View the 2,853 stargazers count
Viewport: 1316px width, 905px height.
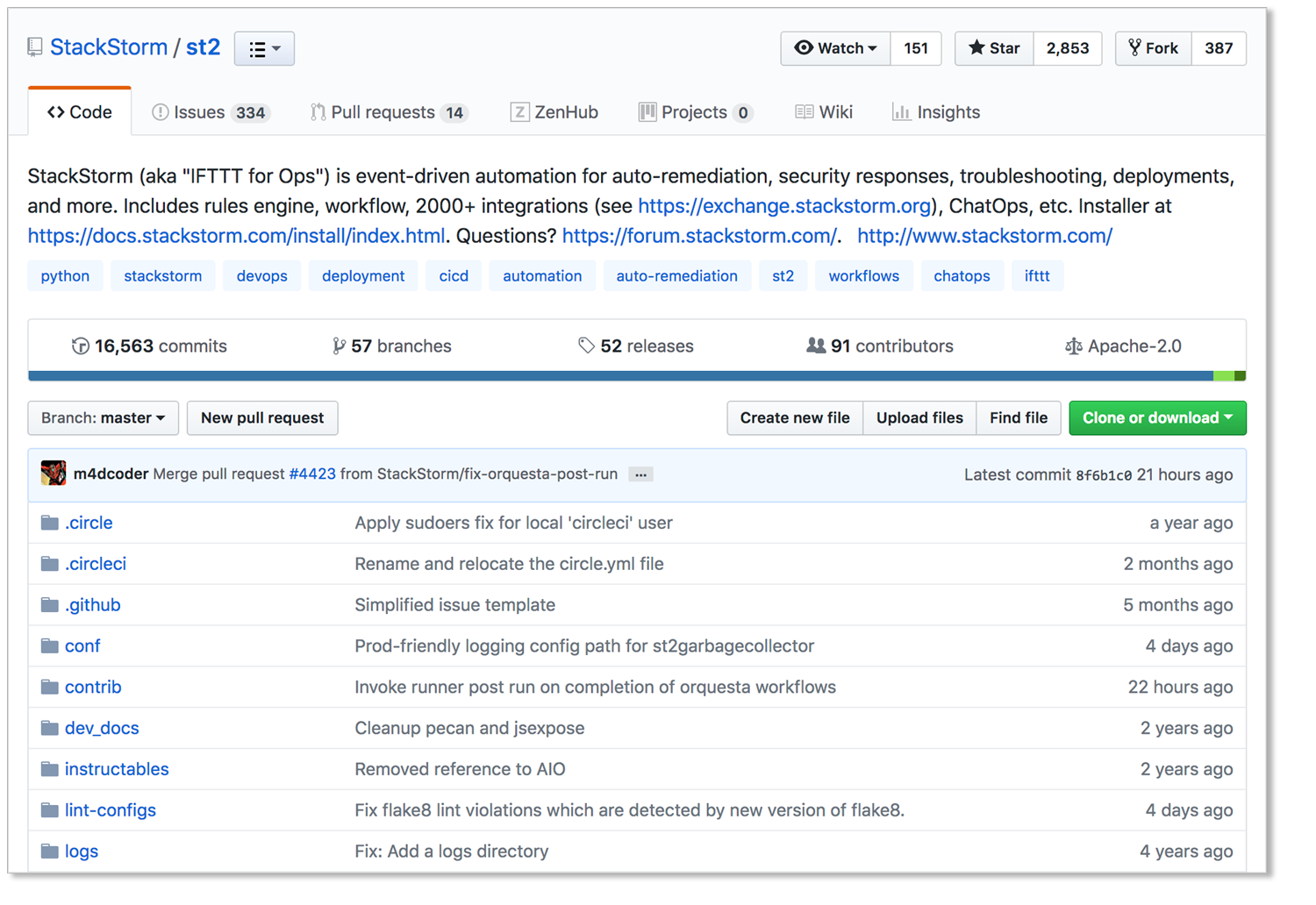[x=1068, y=48]
